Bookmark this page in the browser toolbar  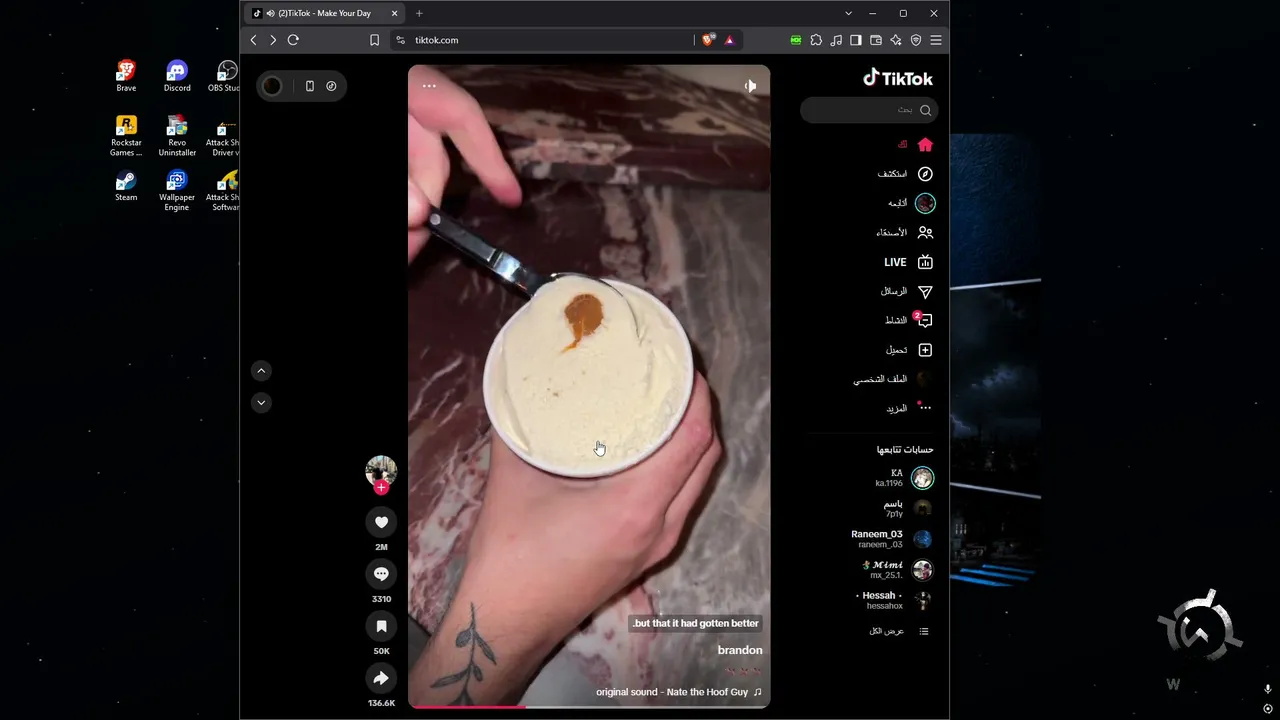[x=374, y=40]
